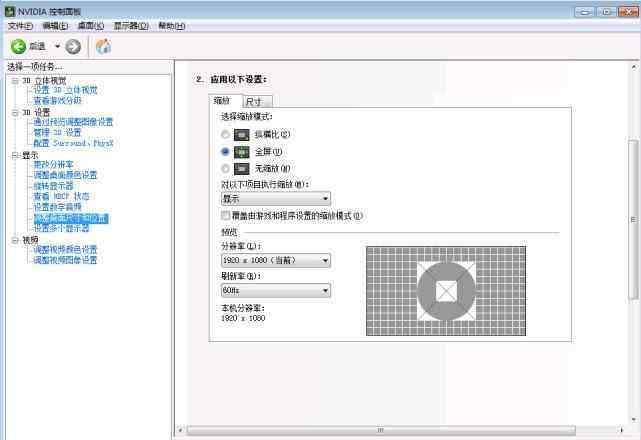641x440 pixels.
Task: Open 调整视频颜色设置 link
Action: [65, 249]
